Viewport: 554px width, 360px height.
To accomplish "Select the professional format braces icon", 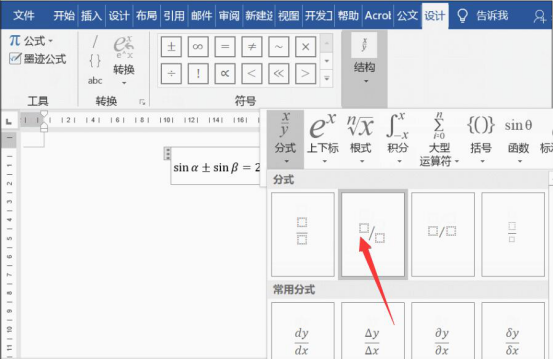I will click(x=95, y=61).
